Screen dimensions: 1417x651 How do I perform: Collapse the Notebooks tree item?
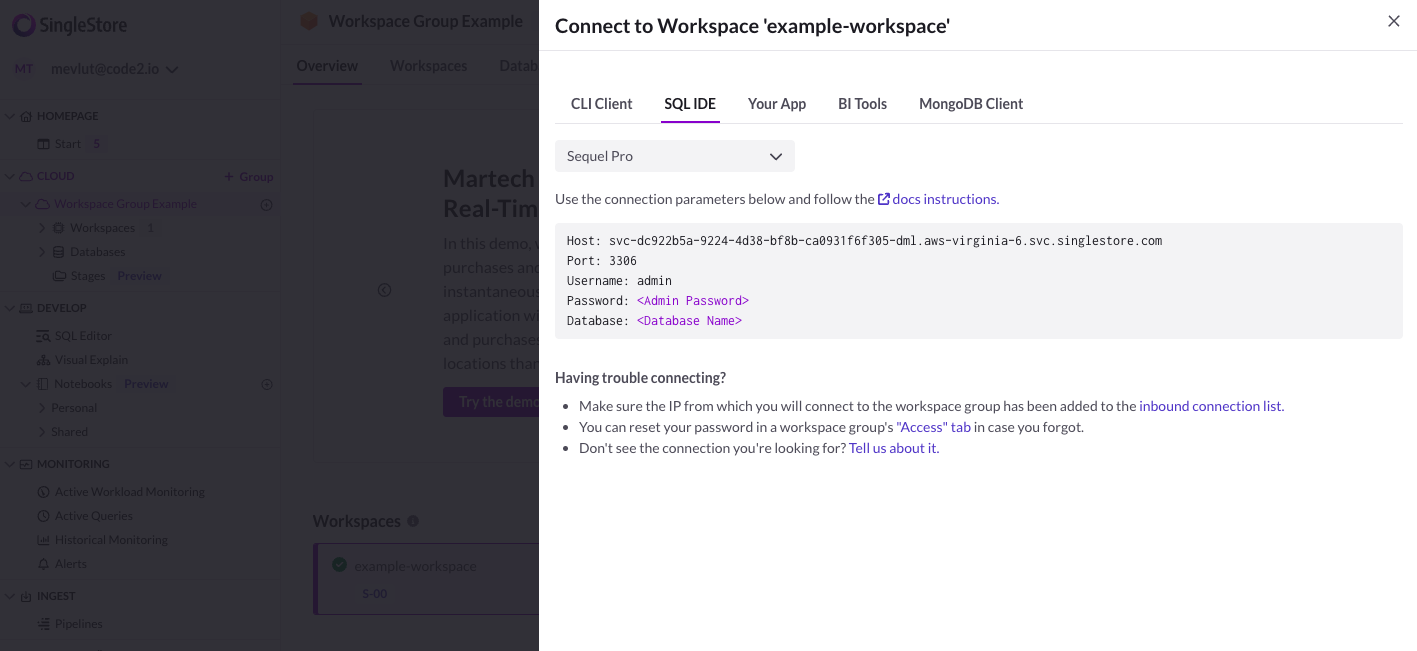coord(26,384)
